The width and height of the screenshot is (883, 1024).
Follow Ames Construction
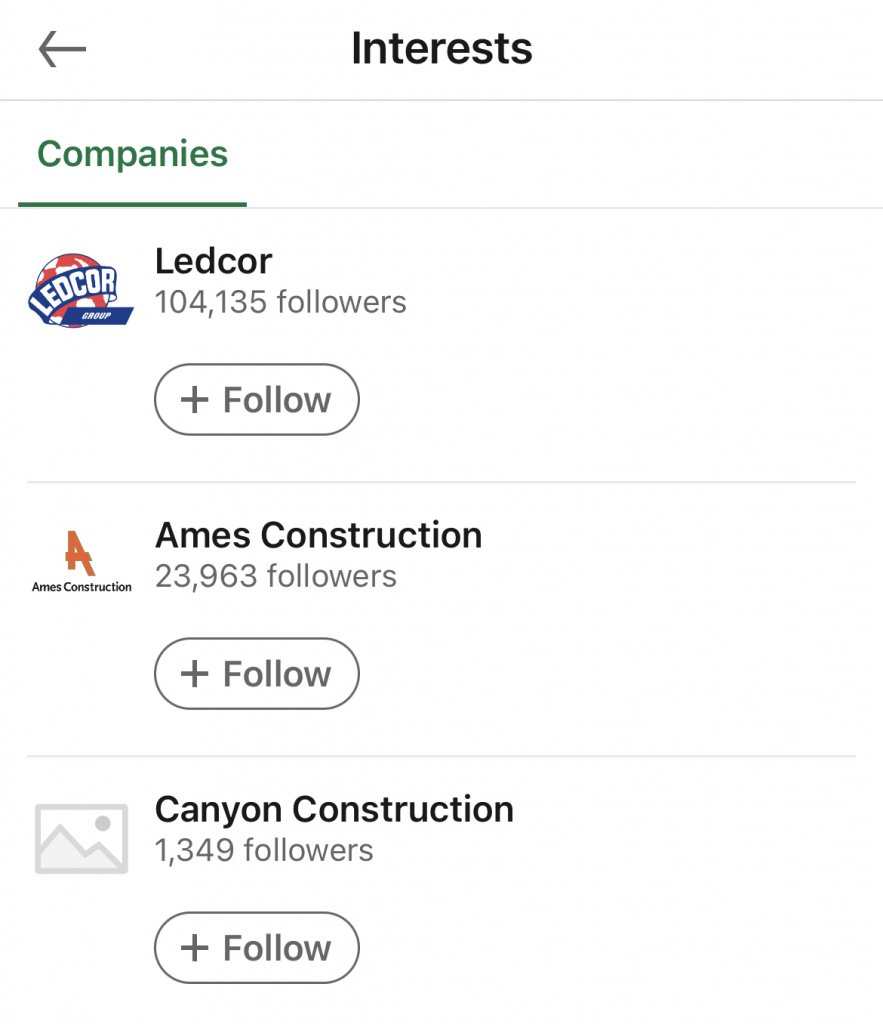click(257, 674)
